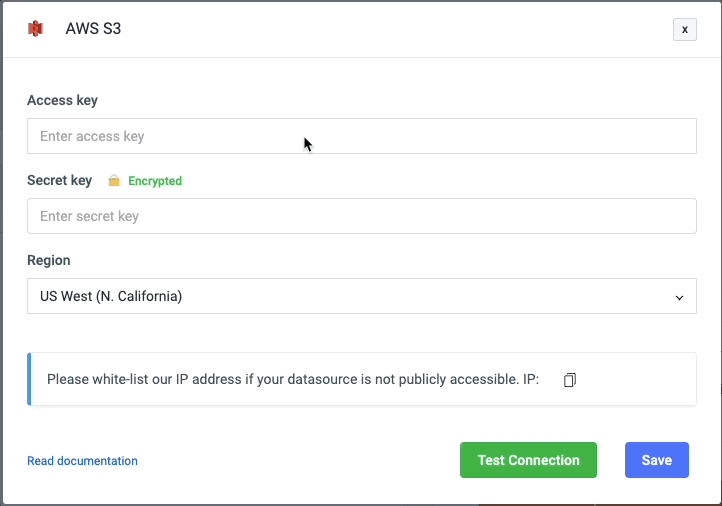Screen dimensions: 722x506
Task: Click the Access key label
Action: tap(62, 100)
